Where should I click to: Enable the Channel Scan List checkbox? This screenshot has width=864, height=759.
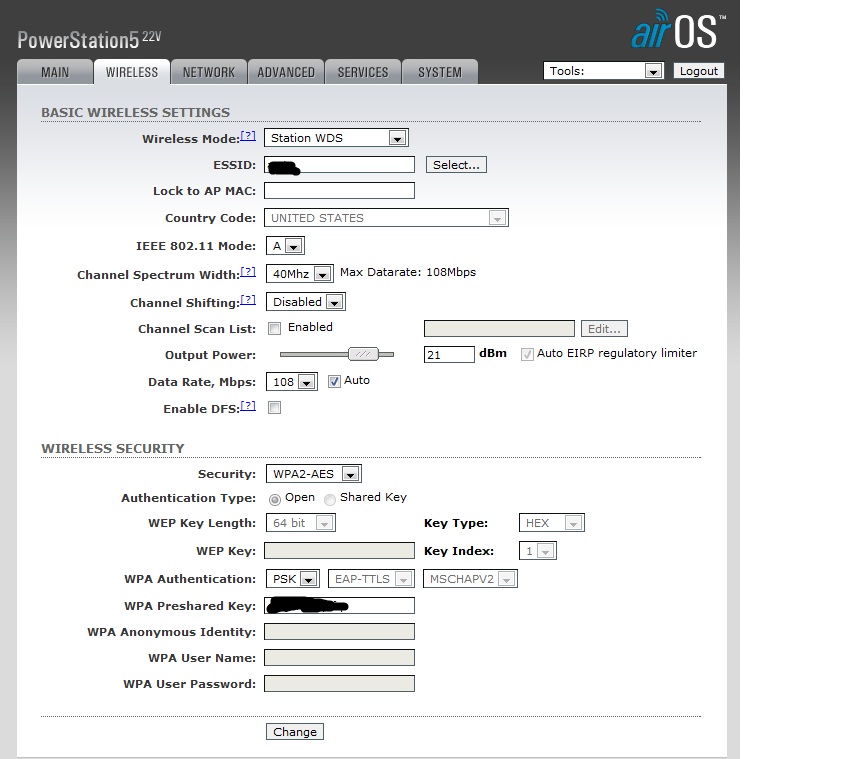point(274,329)
